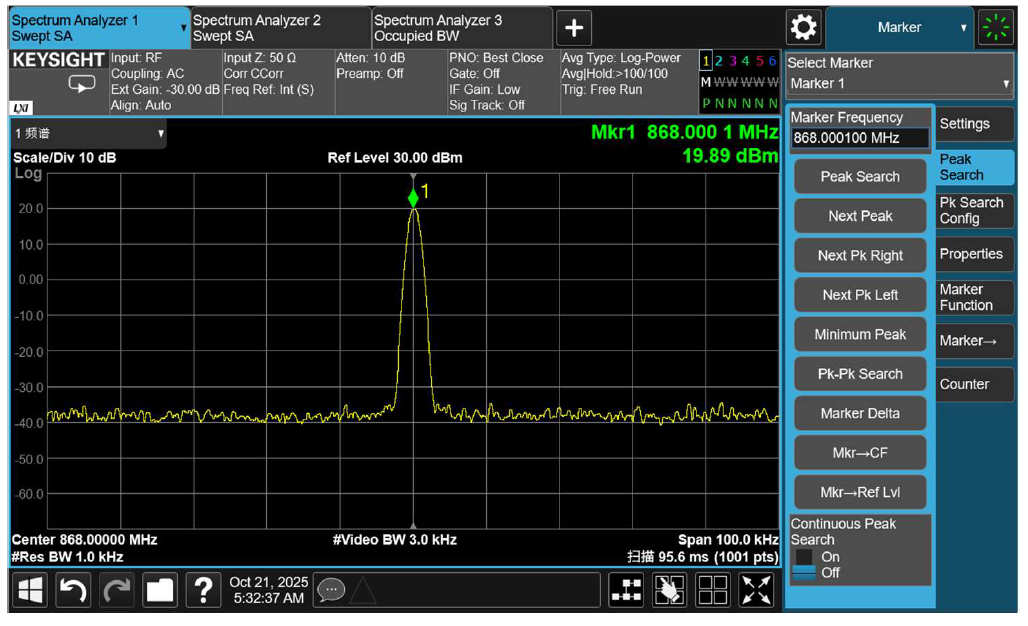1028x626 pixels.
Task: Select the block diagram view icon
Action: (x=627, y=590)
